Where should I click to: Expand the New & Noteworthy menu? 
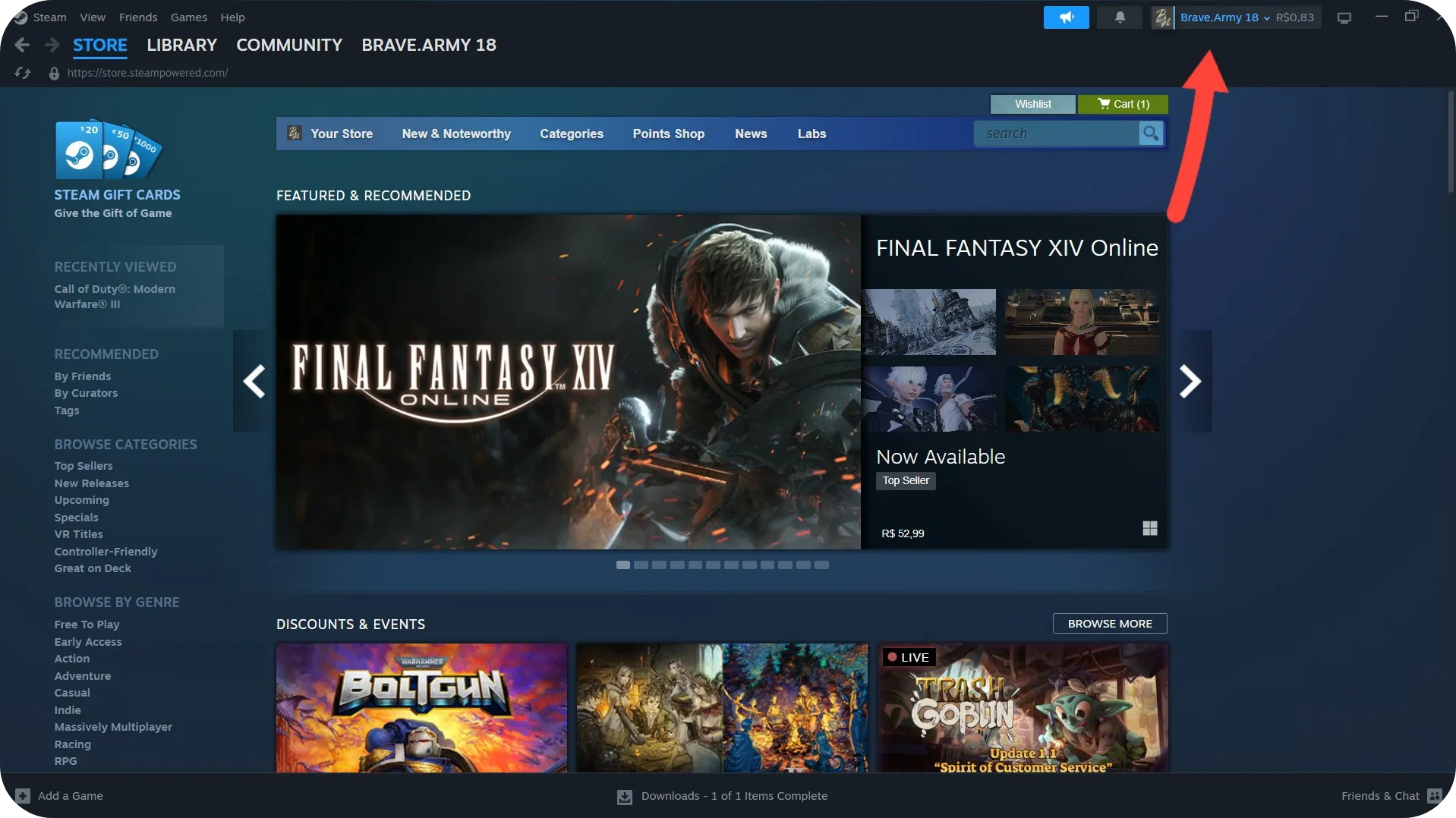[456, 134]
